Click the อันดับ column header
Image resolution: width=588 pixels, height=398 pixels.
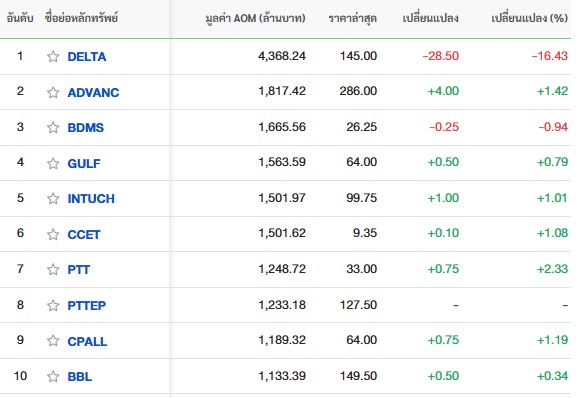[20, 18]
